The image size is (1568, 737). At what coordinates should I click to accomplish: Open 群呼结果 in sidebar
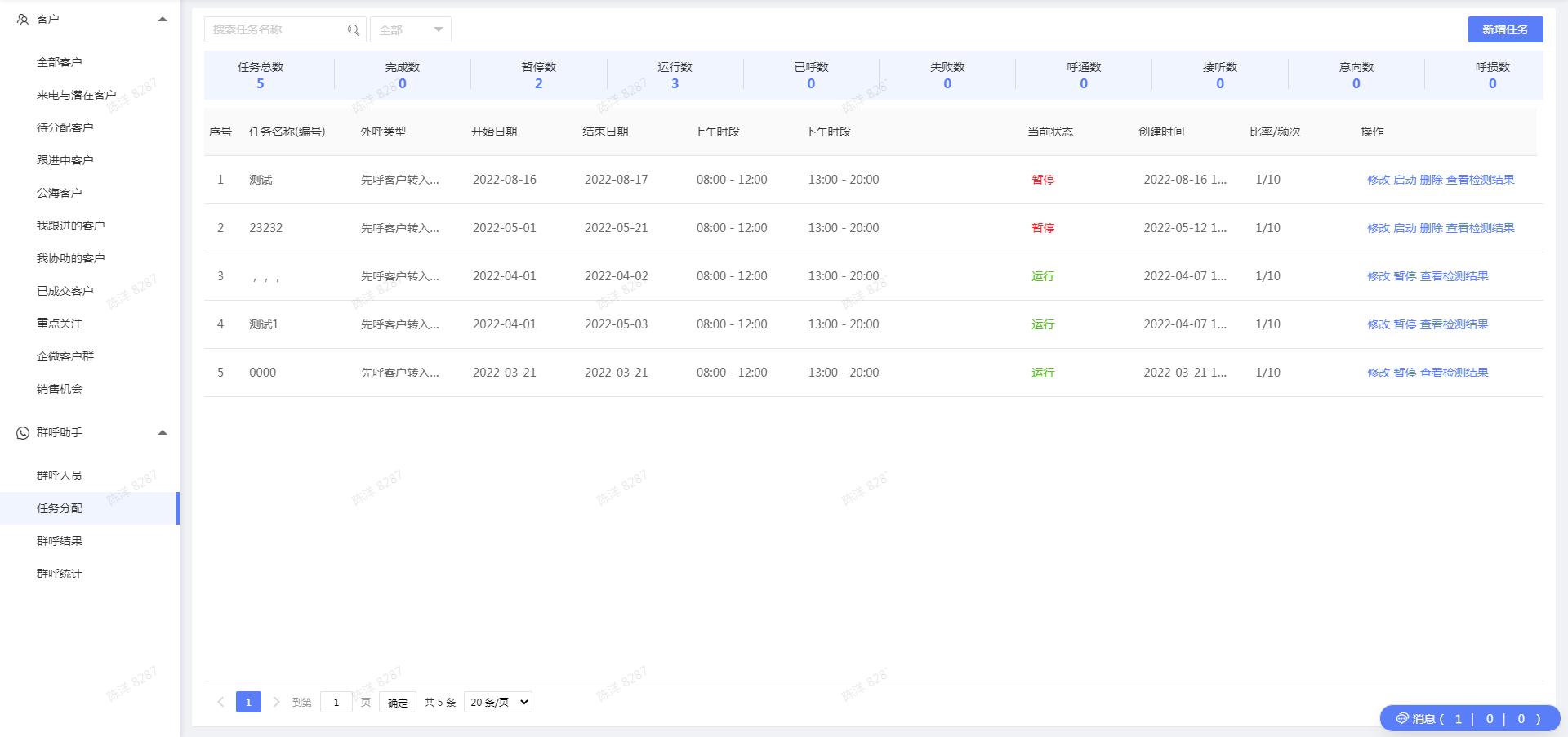click(60, 541)
